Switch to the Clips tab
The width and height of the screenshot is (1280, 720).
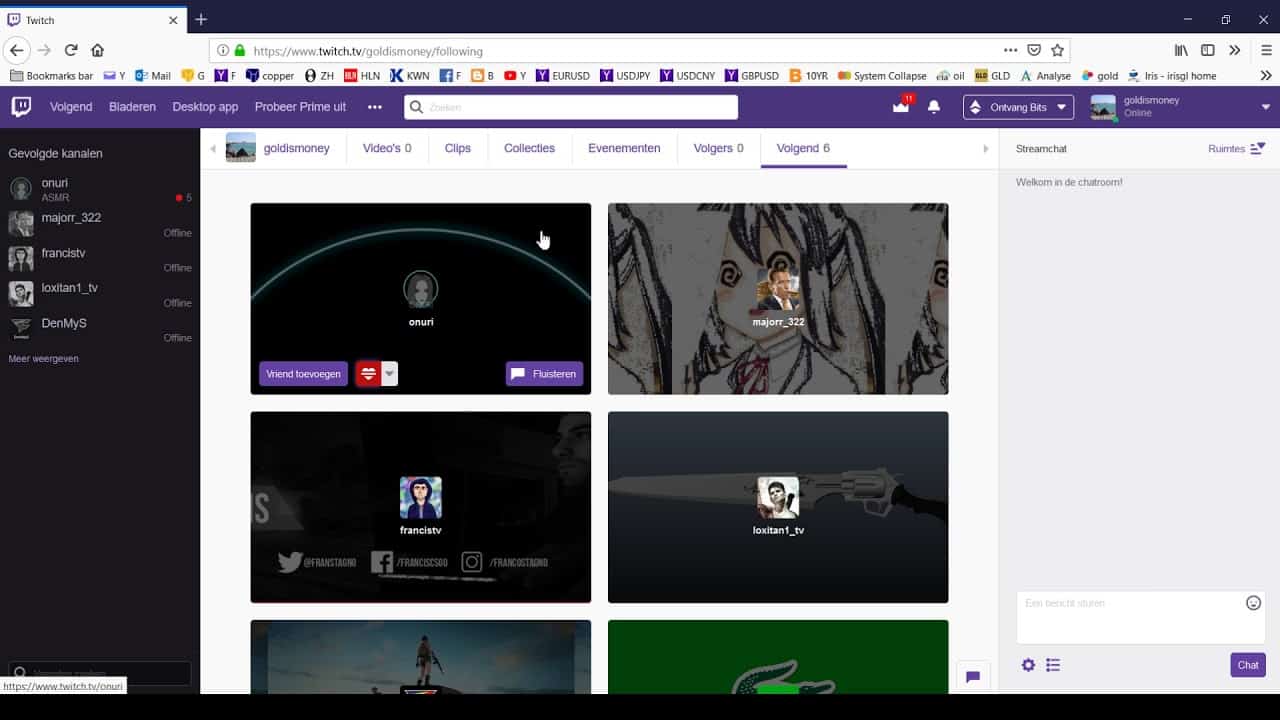click(458, 148)
